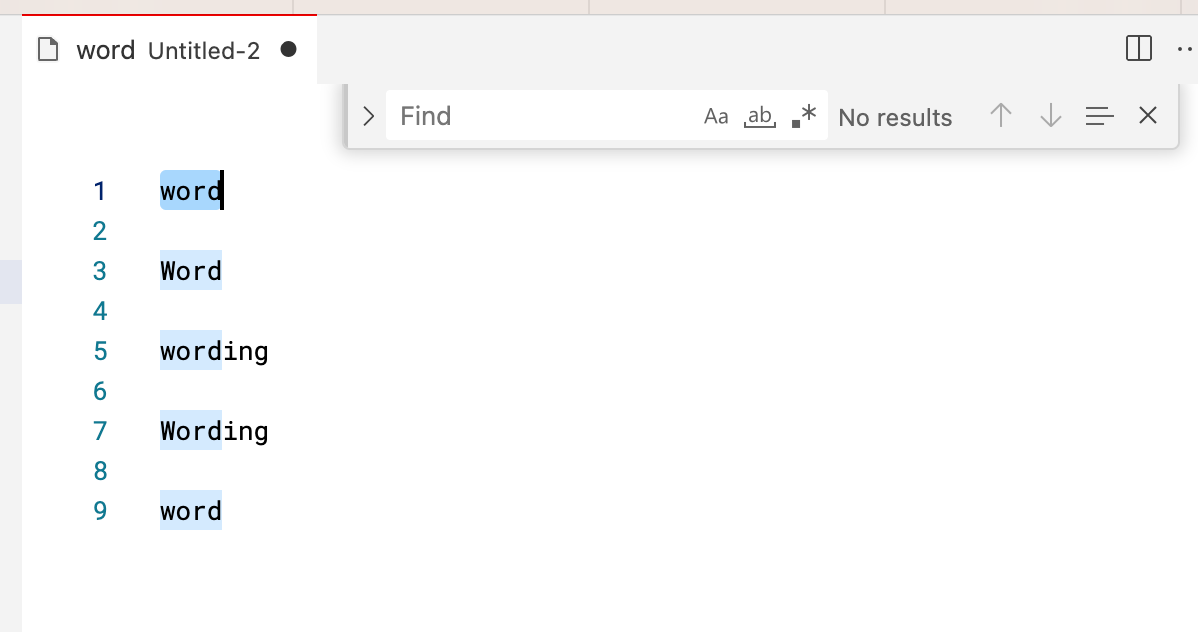Click the Previous Match arrow
1198x632 pixels.
(1000, 116)
